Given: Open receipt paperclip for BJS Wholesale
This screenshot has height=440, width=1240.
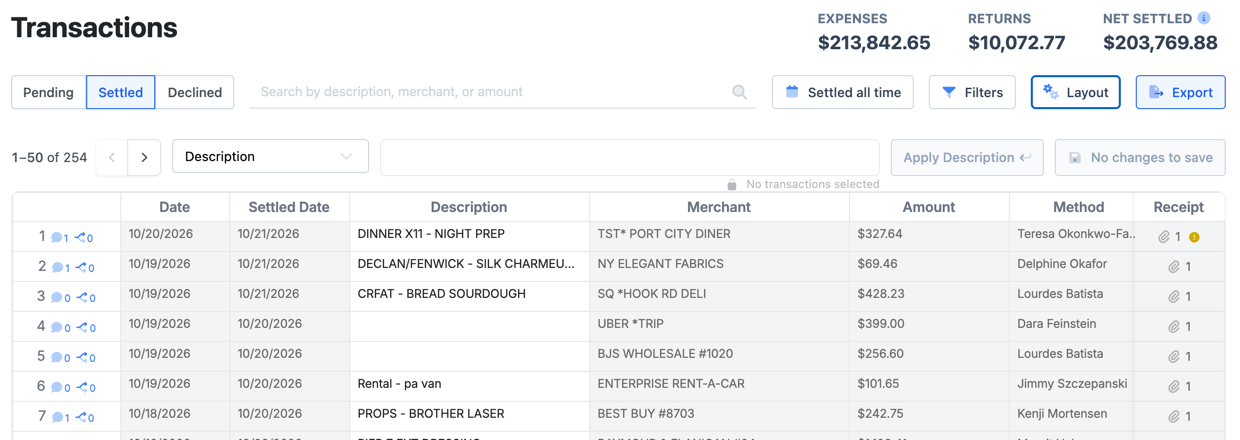Looking at the screenshot, I should 1174,357.
